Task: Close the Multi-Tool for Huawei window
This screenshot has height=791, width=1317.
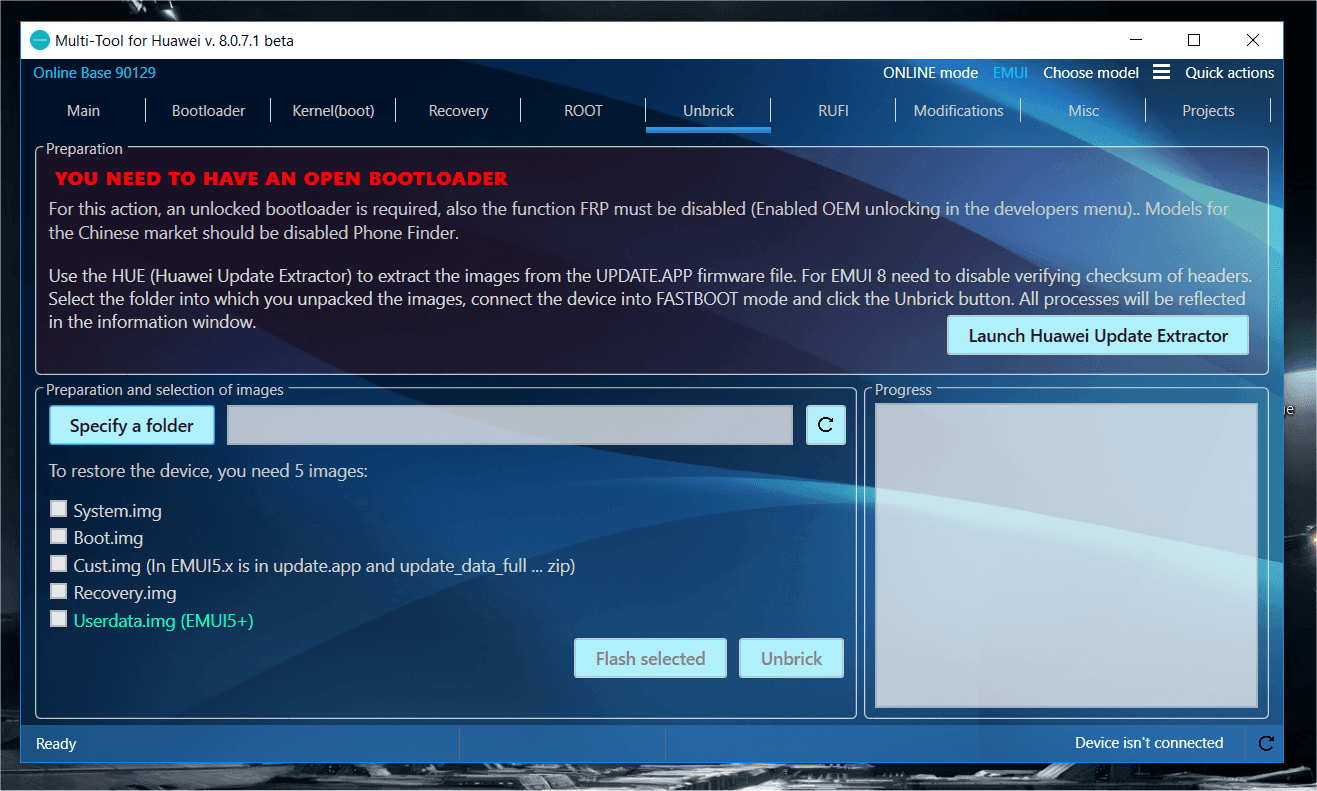Action: click(x=1253, y=41)
